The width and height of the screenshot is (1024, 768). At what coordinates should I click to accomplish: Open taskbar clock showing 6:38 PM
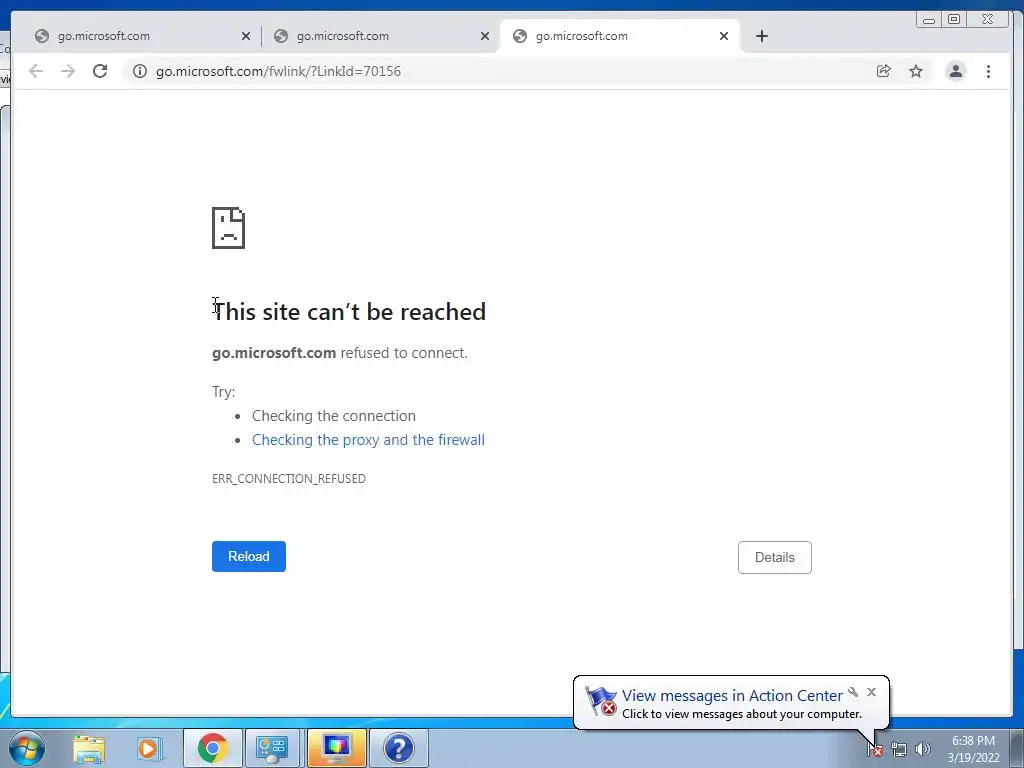pos(974,749)
